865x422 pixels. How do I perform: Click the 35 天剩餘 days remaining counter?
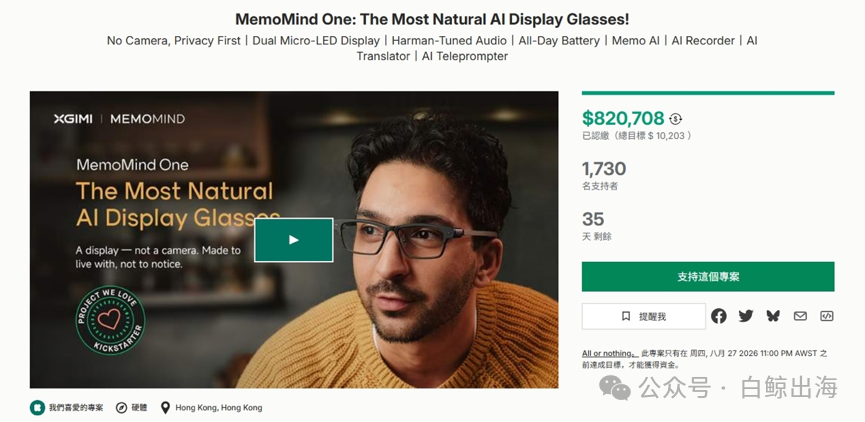click(596, 226)
